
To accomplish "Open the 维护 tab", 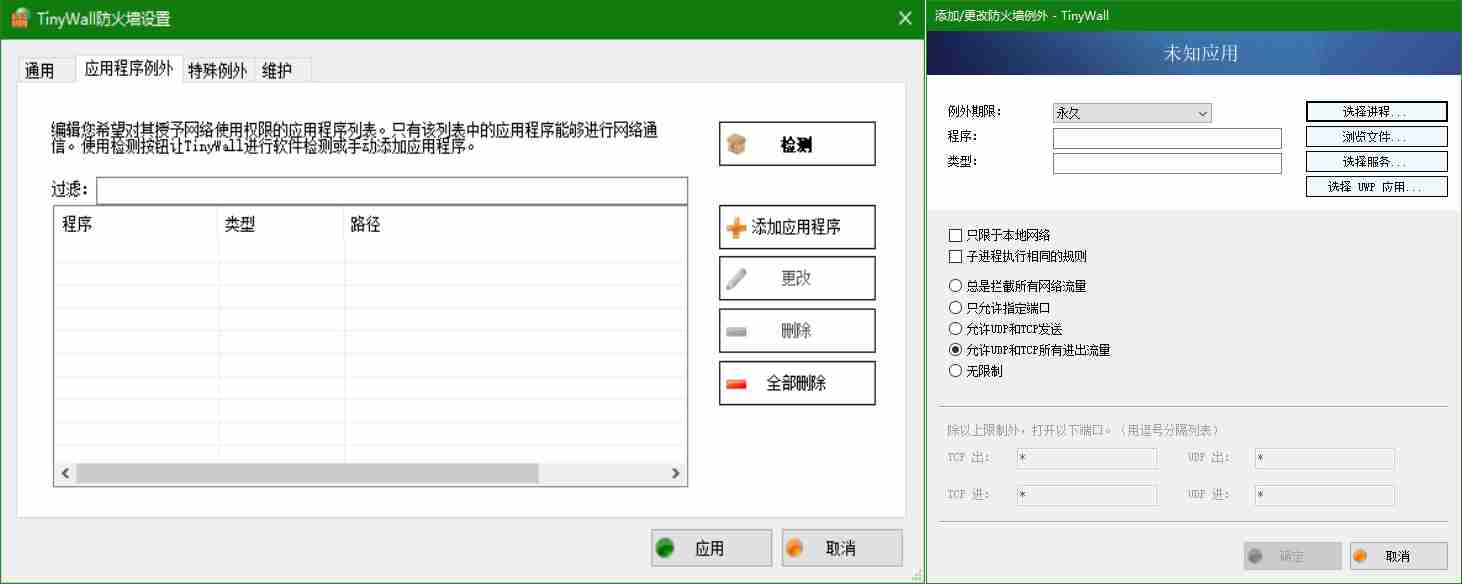I will [281, 70].
